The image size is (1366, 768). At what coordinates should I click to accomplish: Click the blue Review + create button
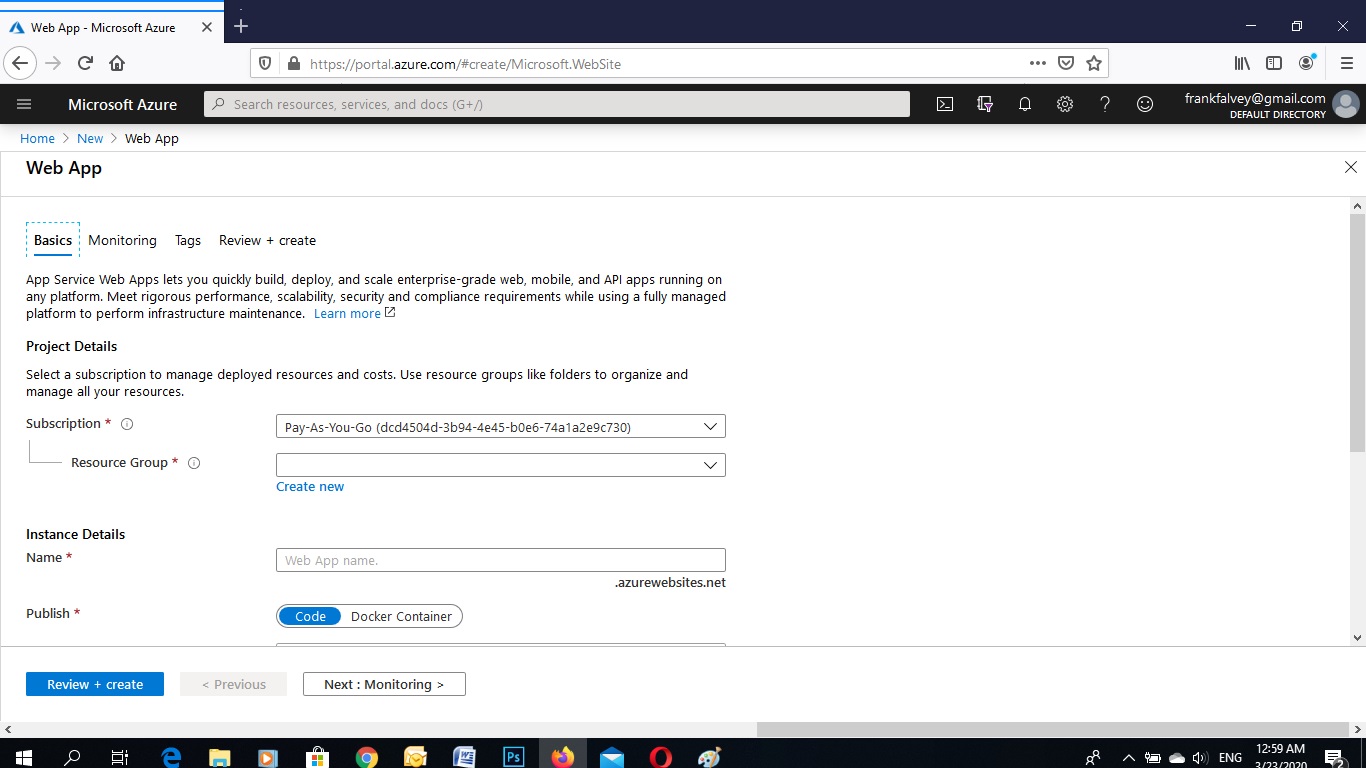95,684
